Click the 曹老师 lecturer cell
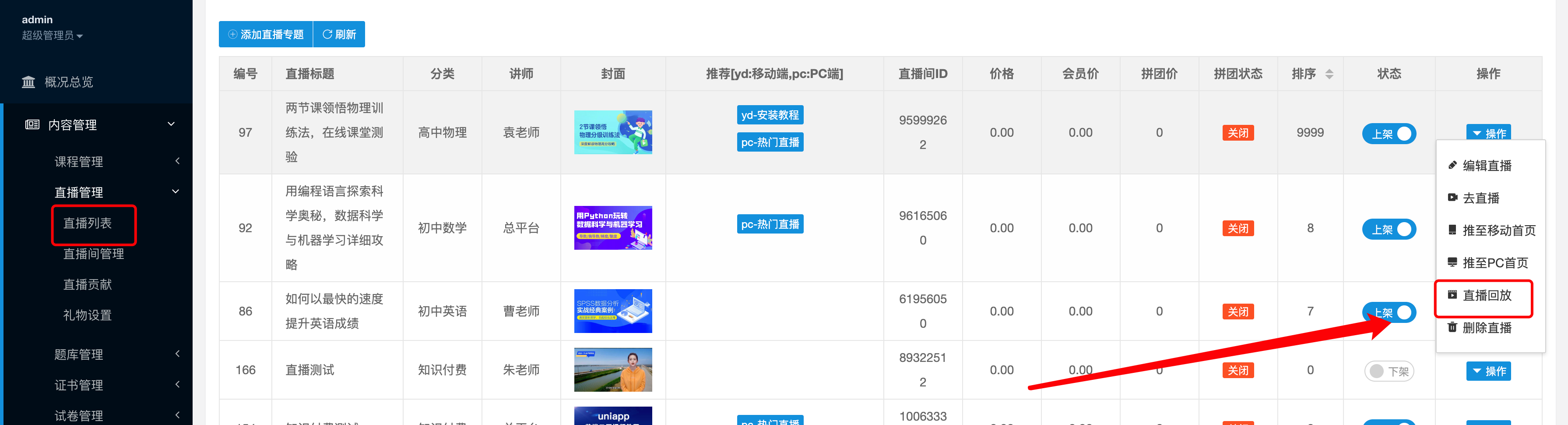This screenshot has height=425, width=1568. (x=521, y=311)
